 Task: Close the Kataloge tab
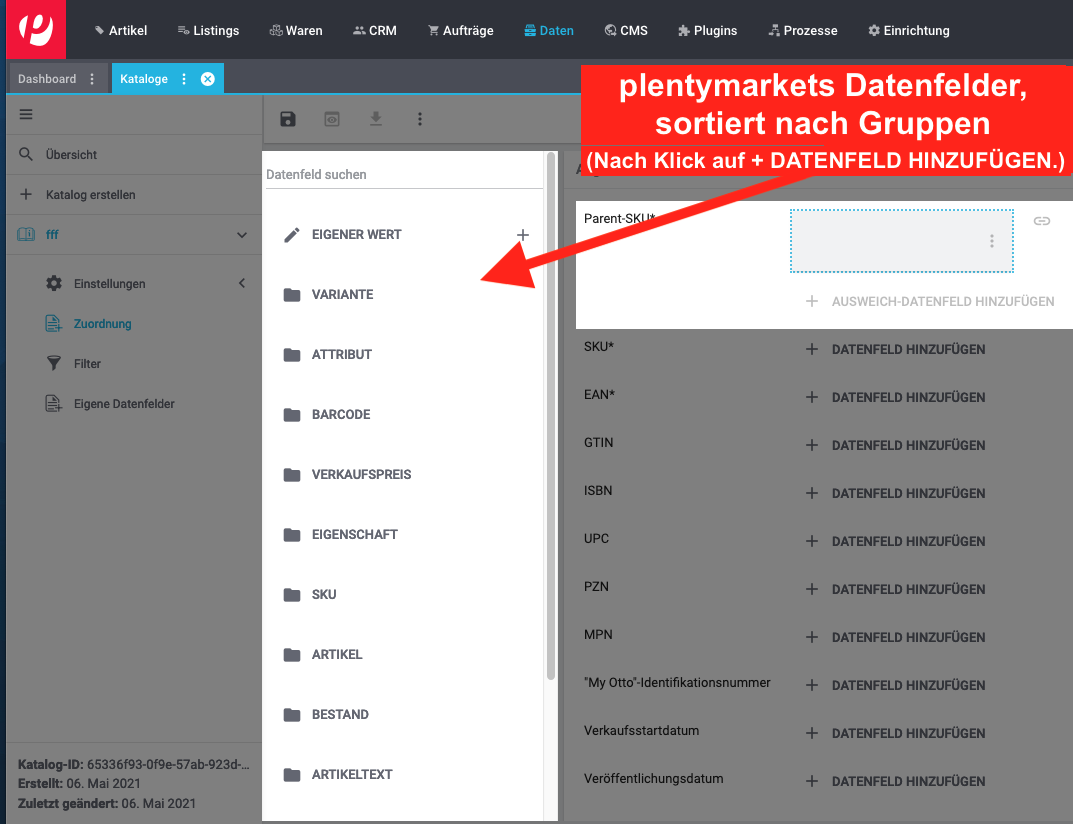[x=208, y=79]
